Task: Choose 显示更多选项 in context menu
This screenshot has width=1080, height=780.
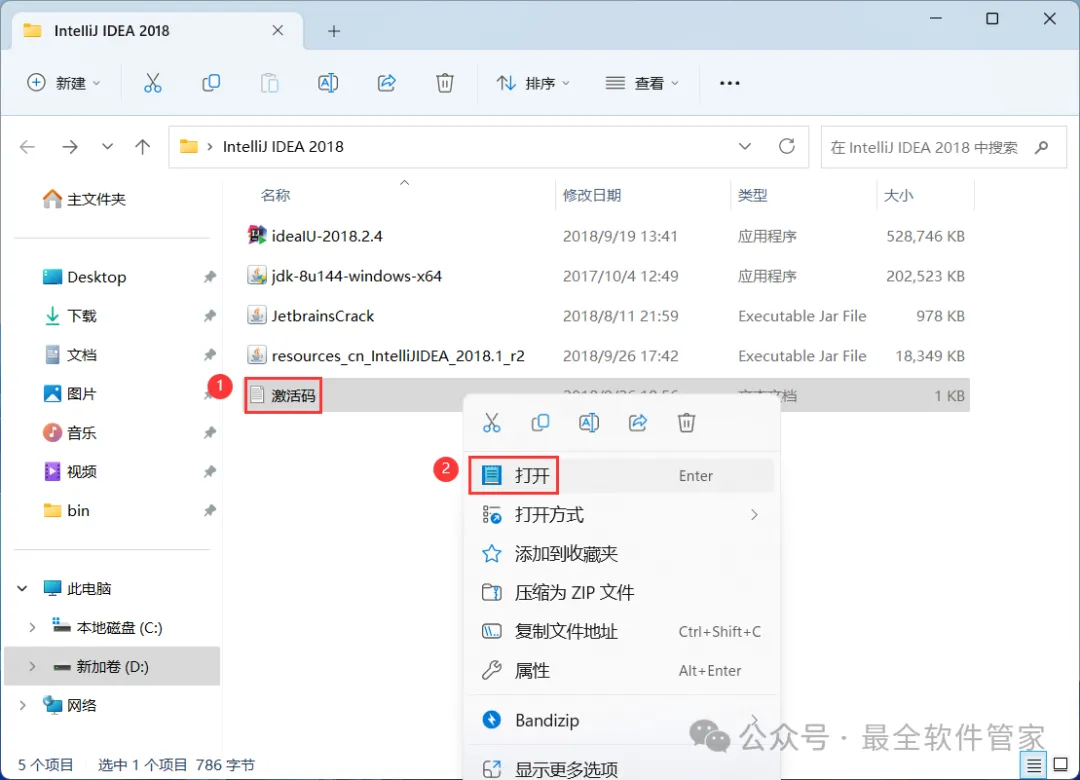Action: pyautogui.click(x=621, y=768)
